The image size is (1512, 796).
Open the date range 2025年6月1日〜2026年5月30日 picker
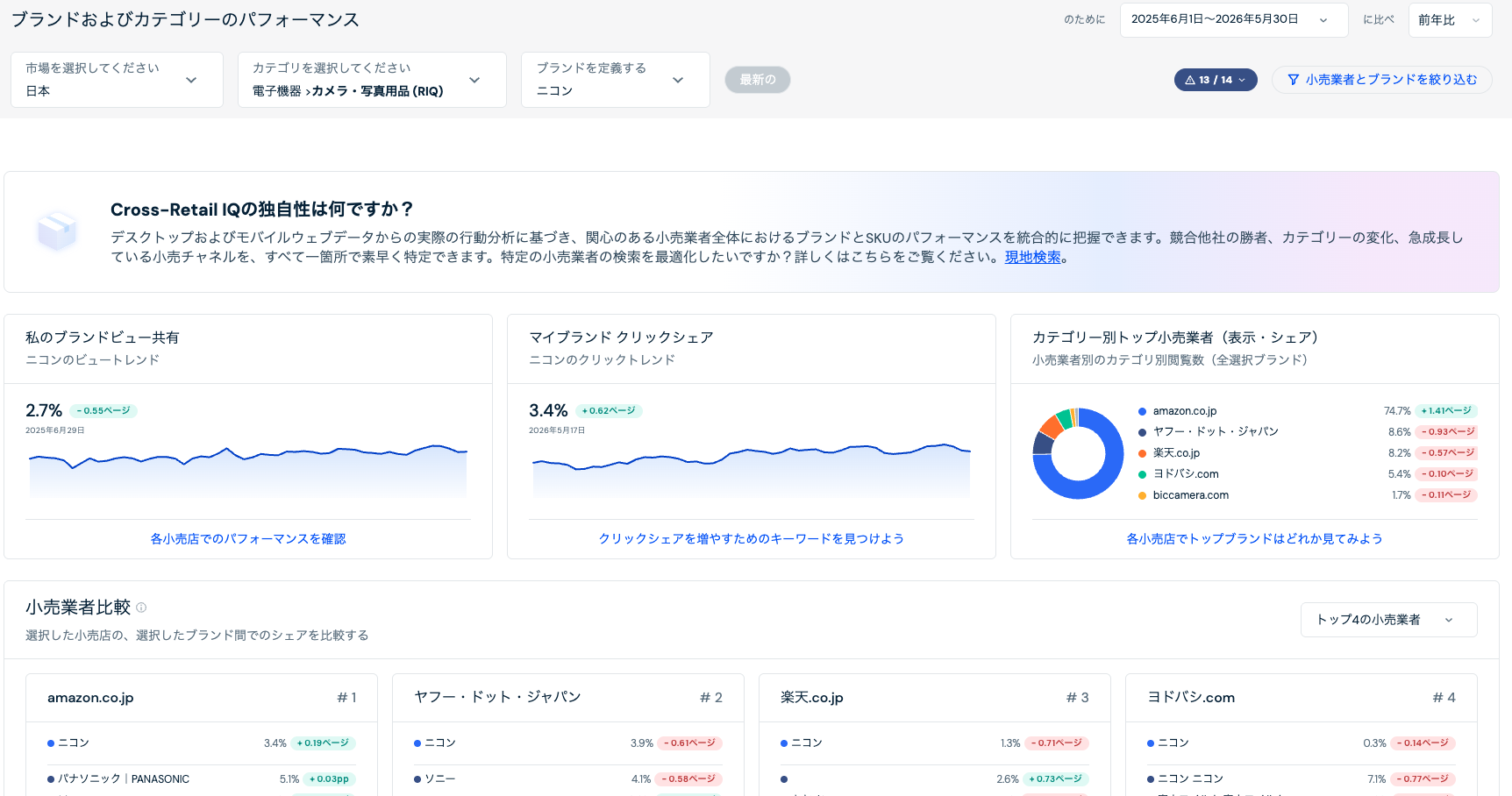(x=1234, y=19)
